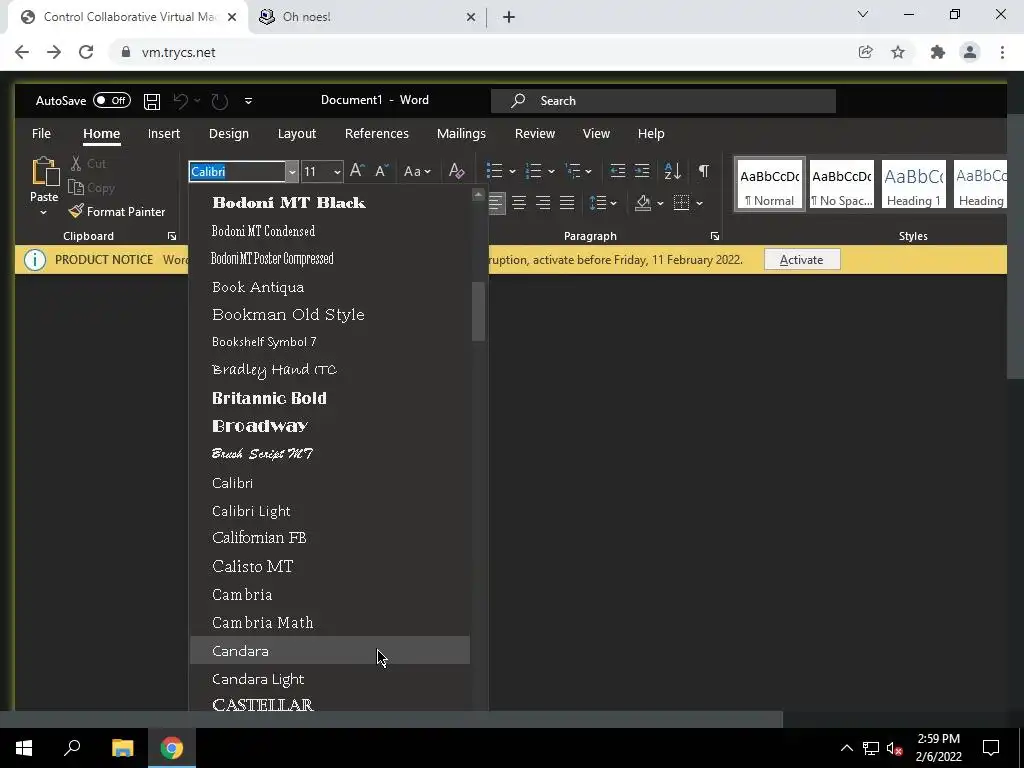This screenshot has height=768, width=1024.
Task: Open Customize Quick Access Toolbar dropdown
Action: 248,101
